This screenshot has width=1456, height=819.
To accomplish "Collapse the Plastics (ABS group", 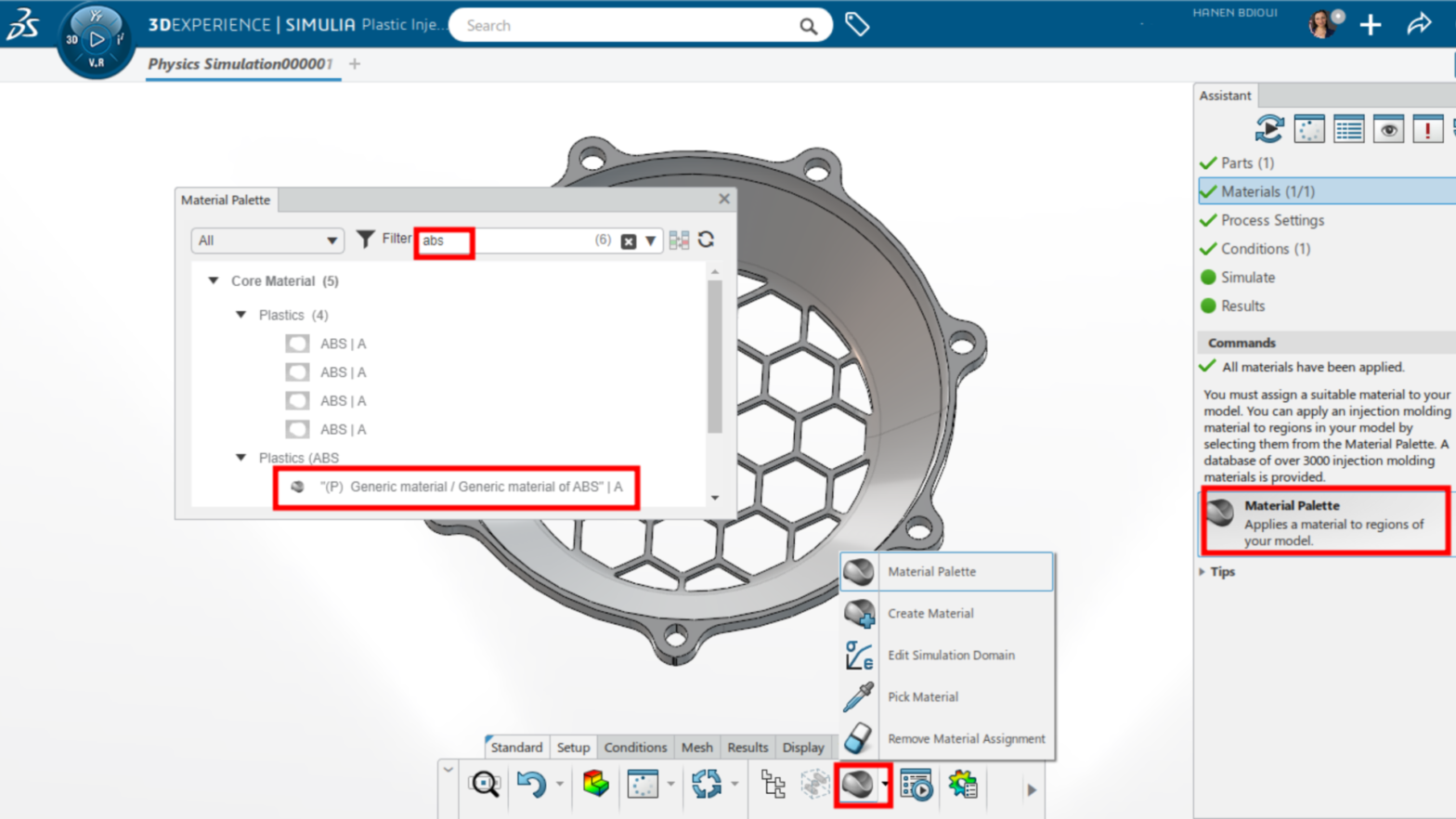I will point(241,458).
